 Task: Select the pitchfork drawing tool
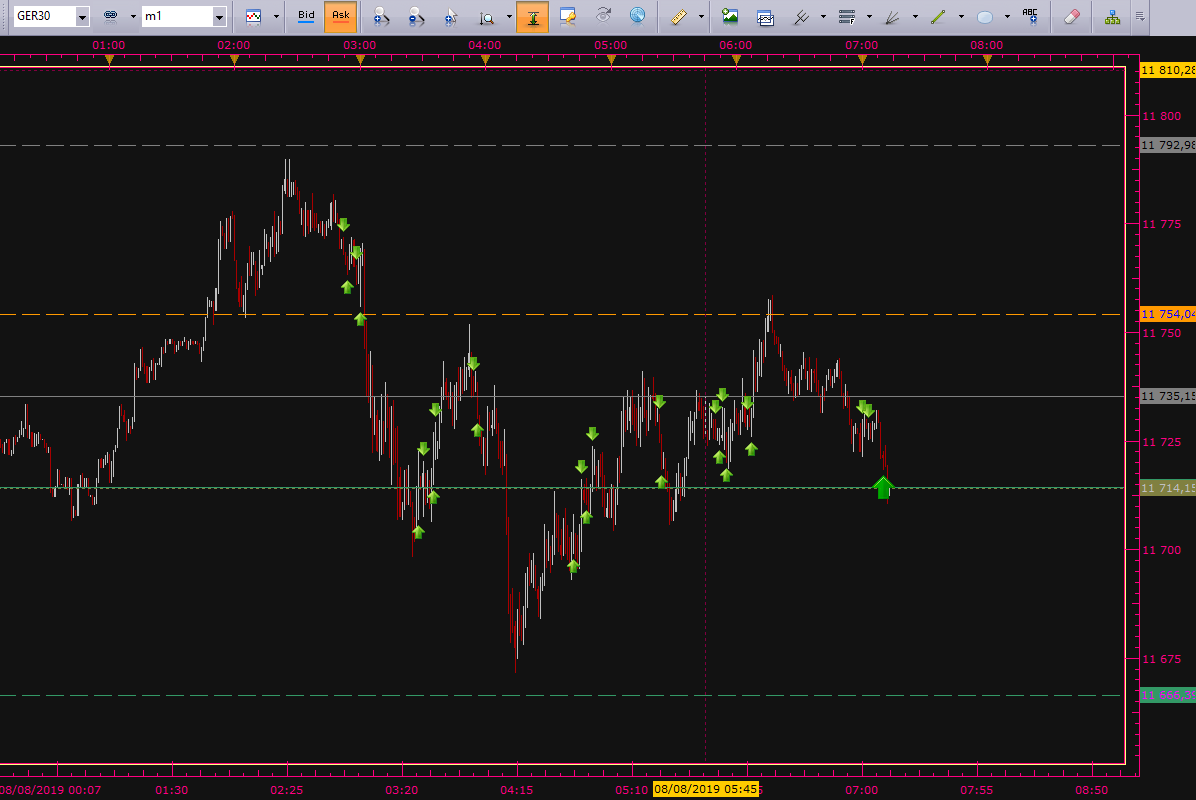pyautogui.click(x=801, y=16)
